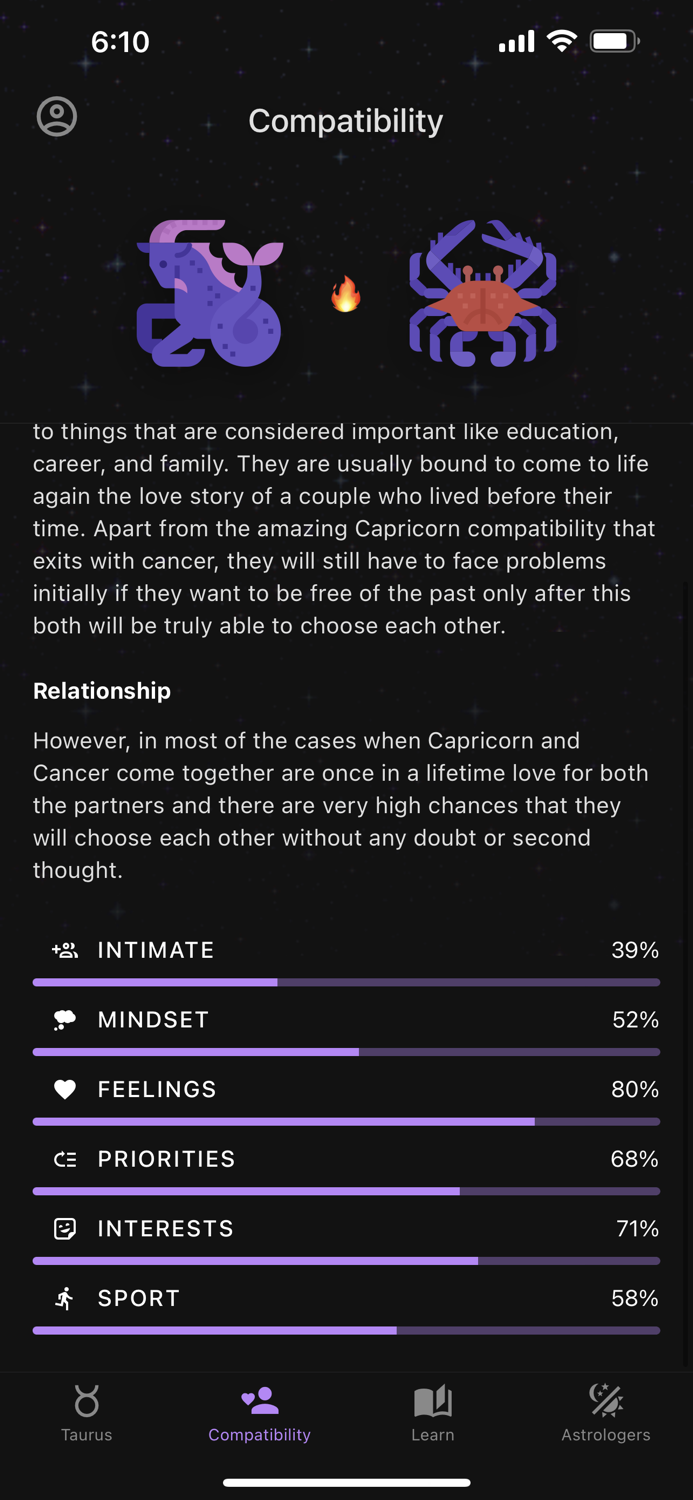Switch to the Learn tab
This screenshot has width=693, height=1500.
coord(432,1412)
